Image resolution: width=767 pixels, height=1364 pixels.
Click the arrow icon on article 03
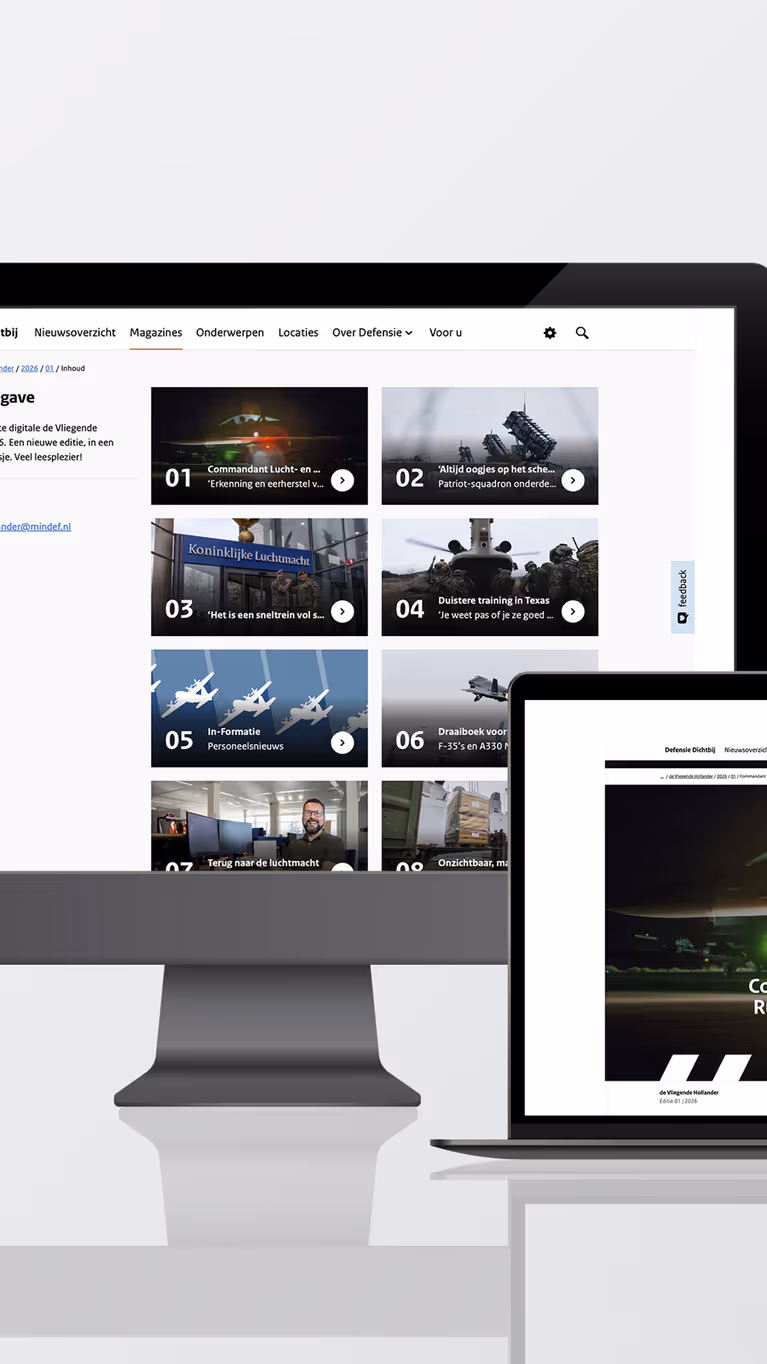click(342, 612)
